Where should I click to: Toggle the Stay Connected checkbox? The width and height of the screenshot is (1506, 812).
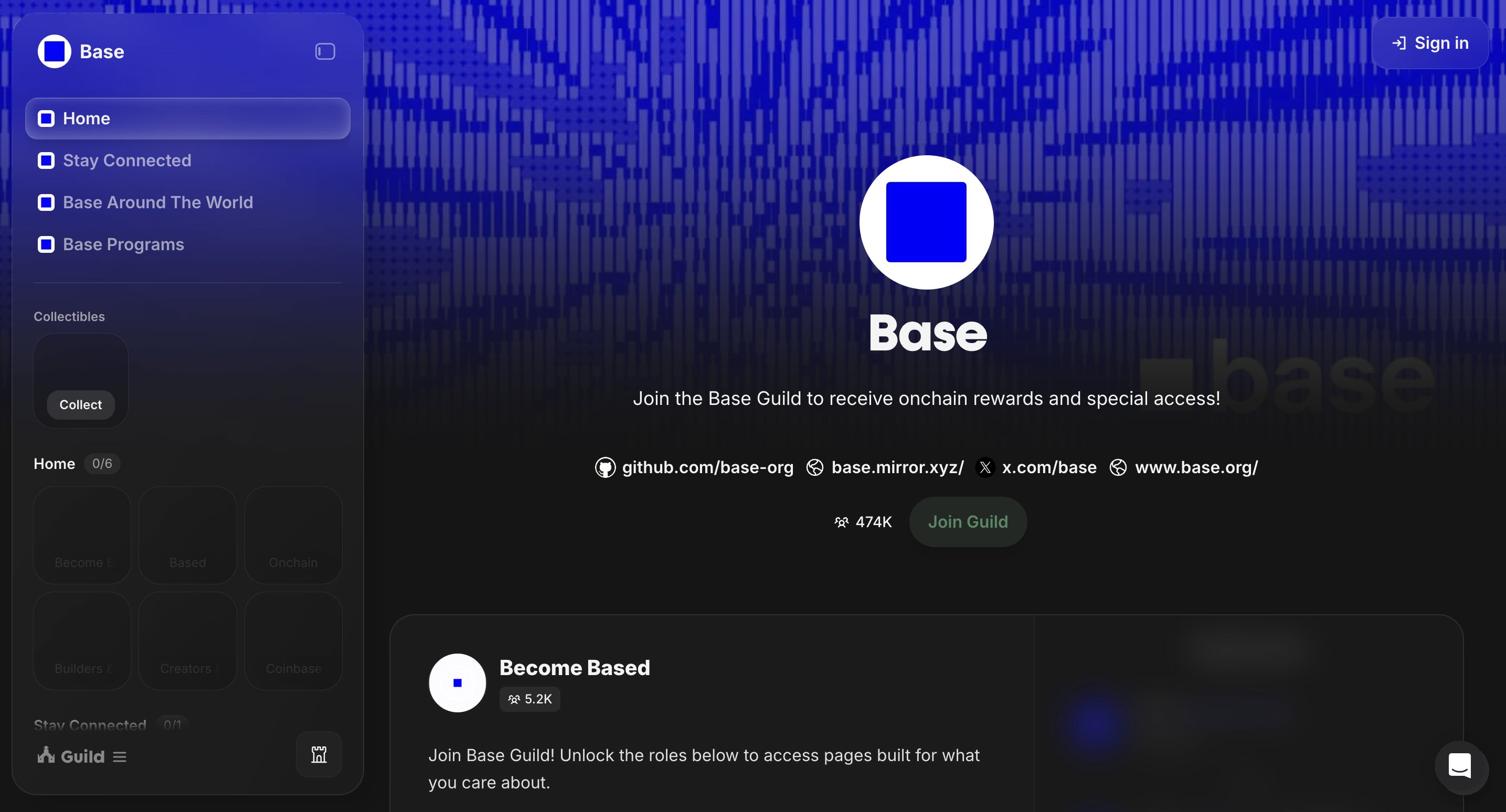click(46, 160)
